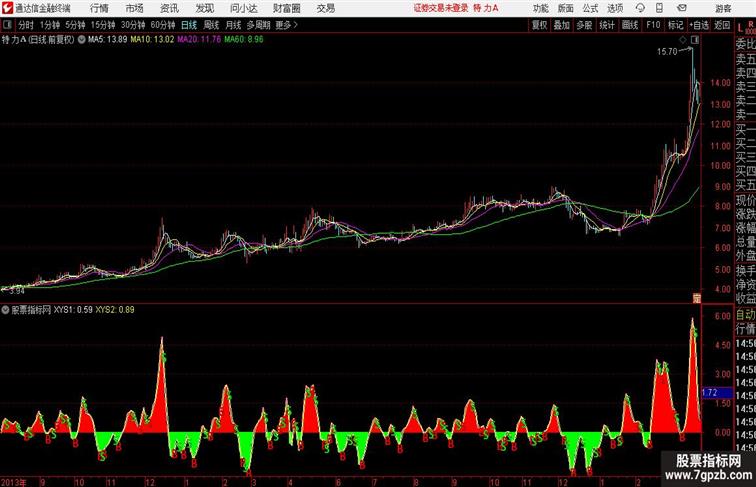
Task: Open the 行情 menu
Action: point(99,8)
